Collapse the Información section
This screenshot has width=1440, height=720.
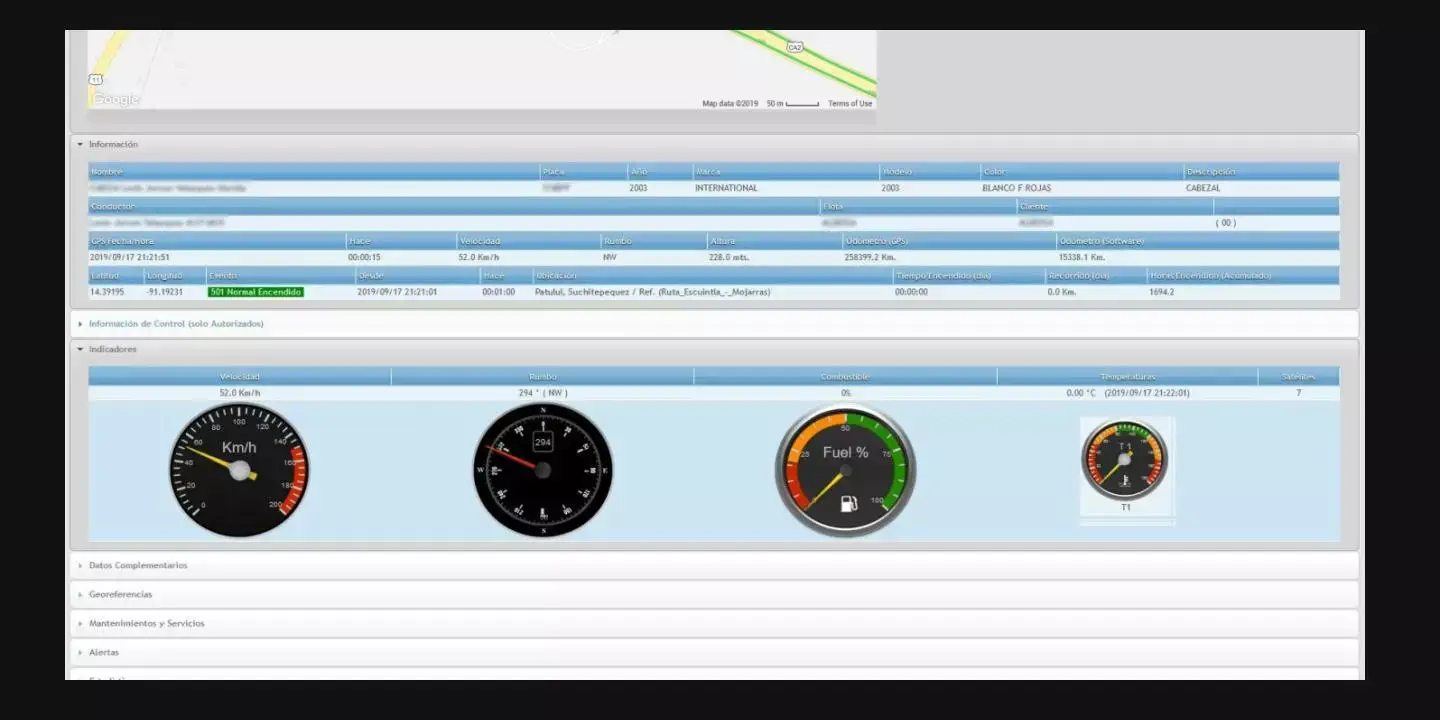113,144
